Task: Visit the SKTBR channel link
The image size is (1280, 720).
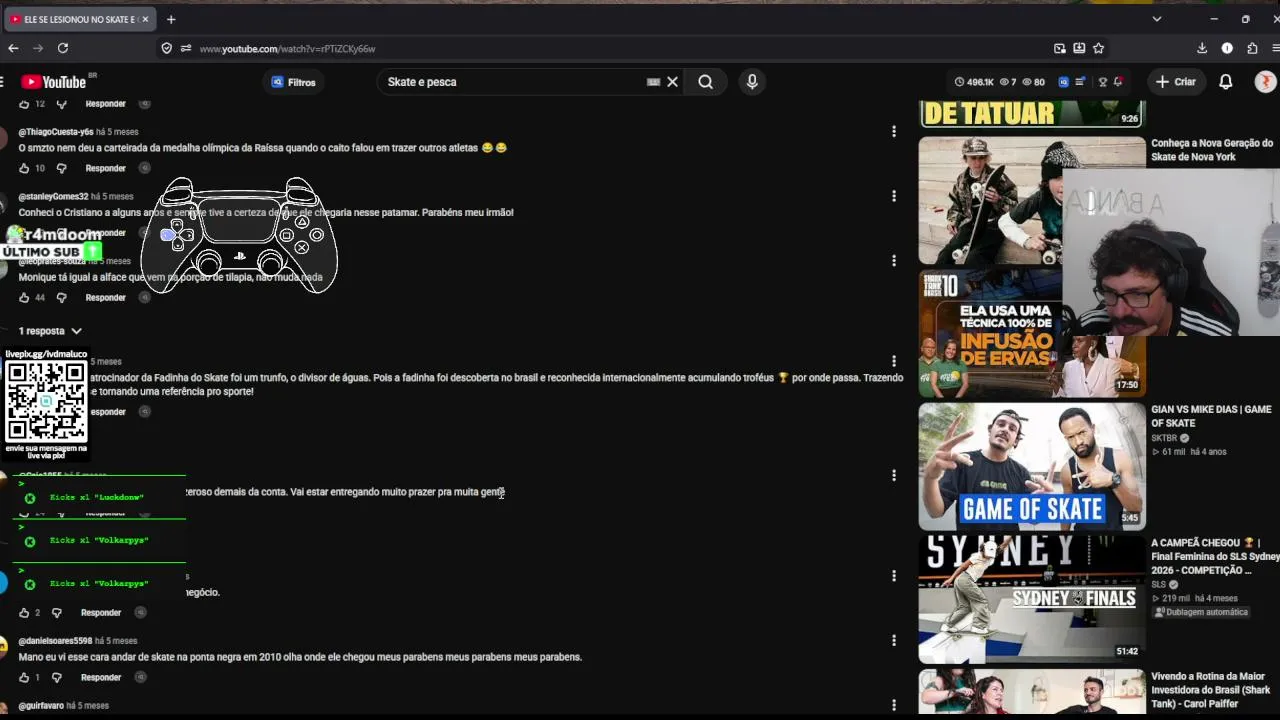Action: 1164,438
